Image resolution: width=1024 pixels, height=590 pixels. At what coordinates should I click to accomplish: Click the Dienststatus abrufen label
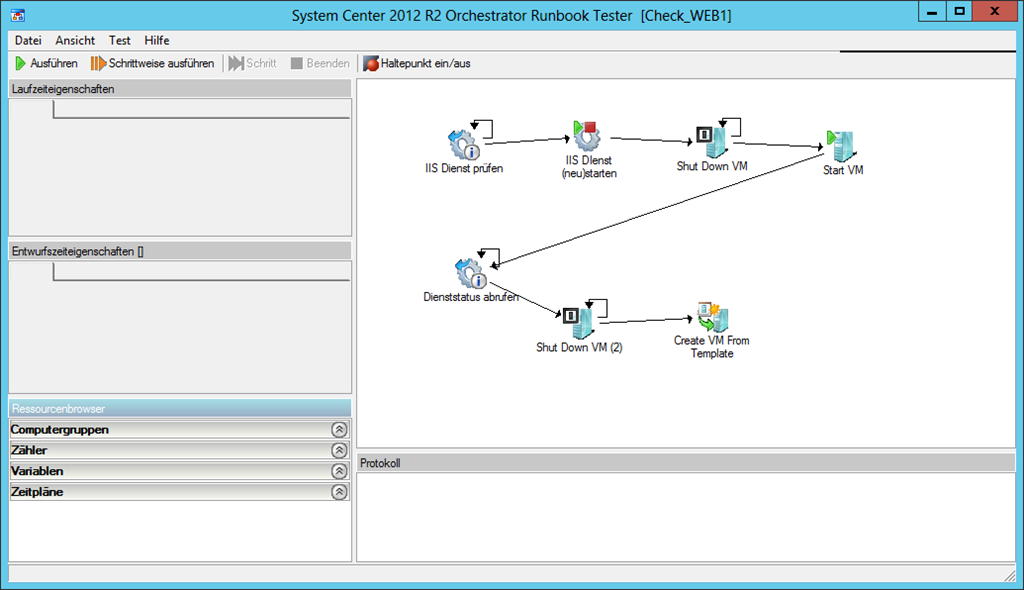[471, 297]
